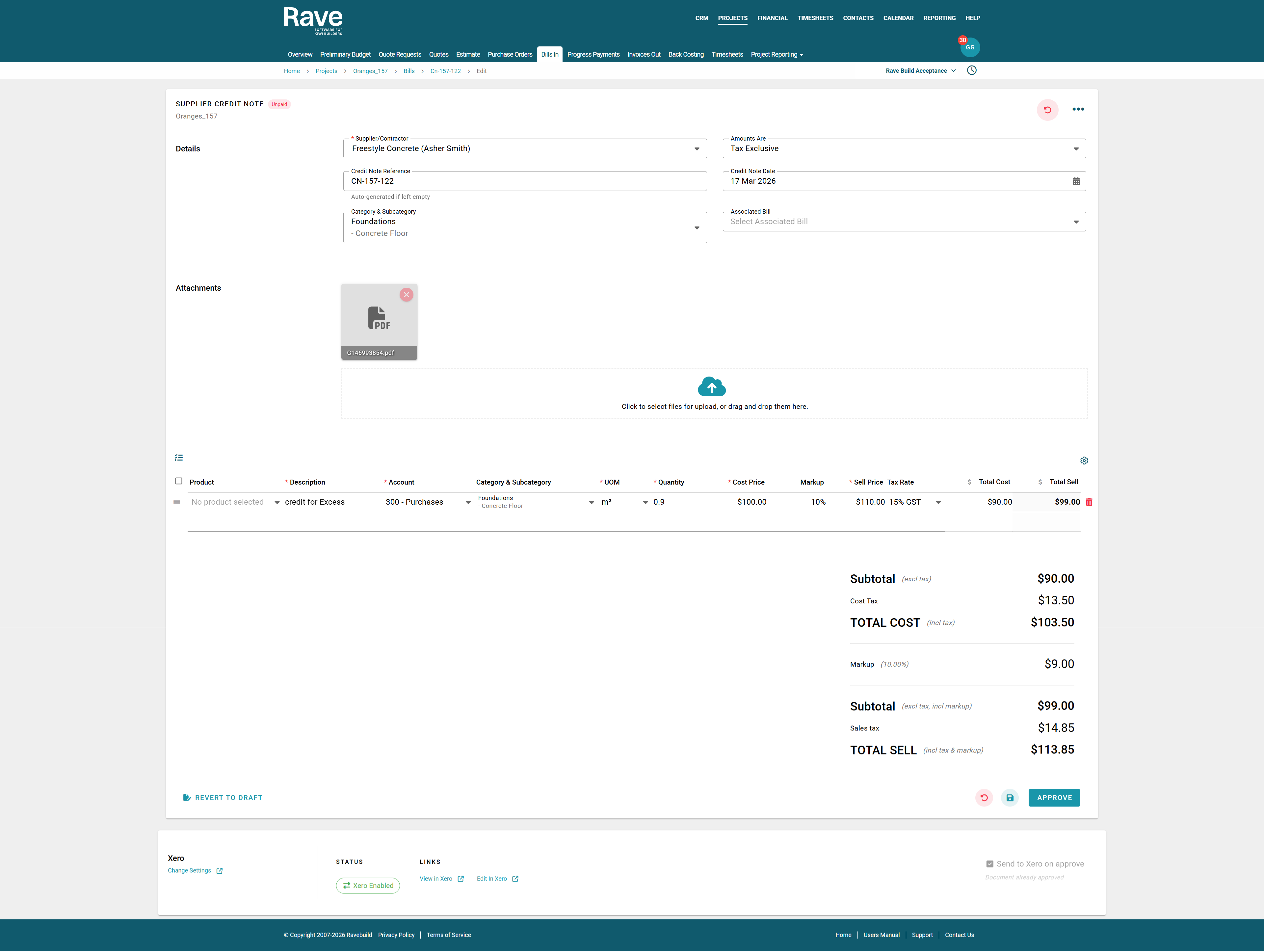Open the Credit Note Date calendar
This screenshot has height=952, width=1264.
click(1076, 181)
